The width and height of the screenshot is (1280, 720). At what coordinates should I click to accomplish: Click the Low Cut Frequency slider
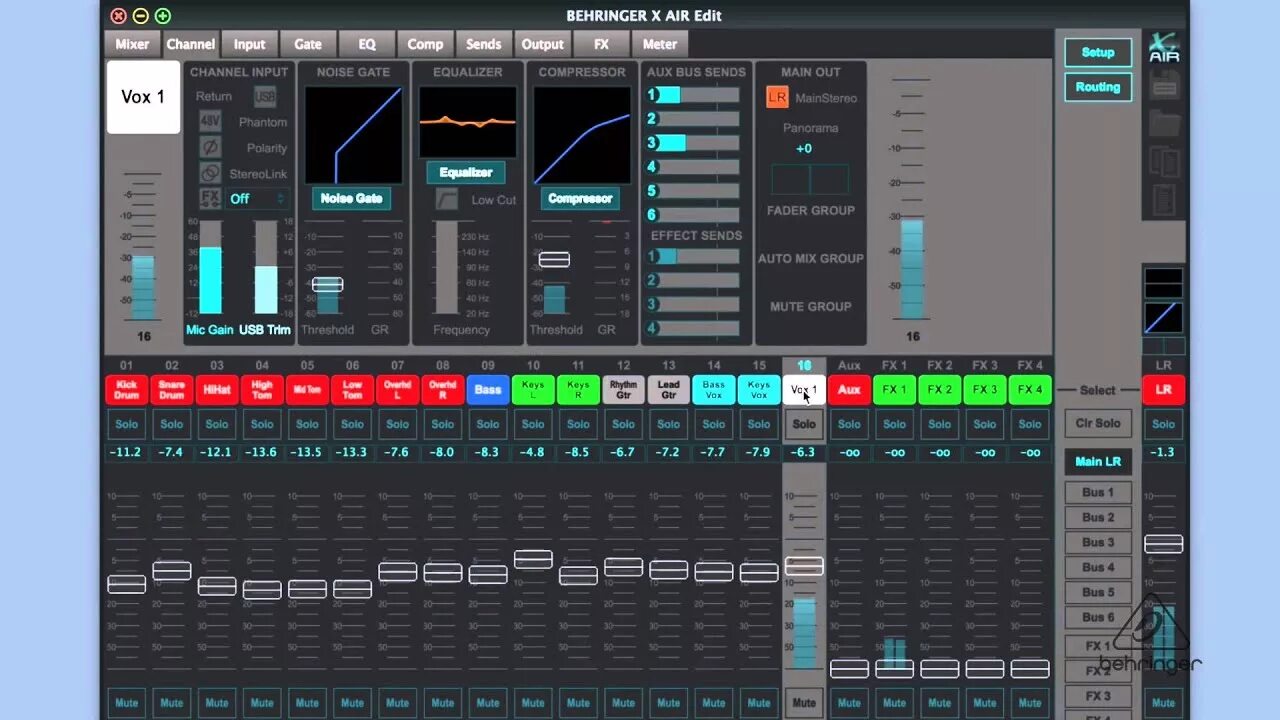pyautogui.click(x=446, y=267)
